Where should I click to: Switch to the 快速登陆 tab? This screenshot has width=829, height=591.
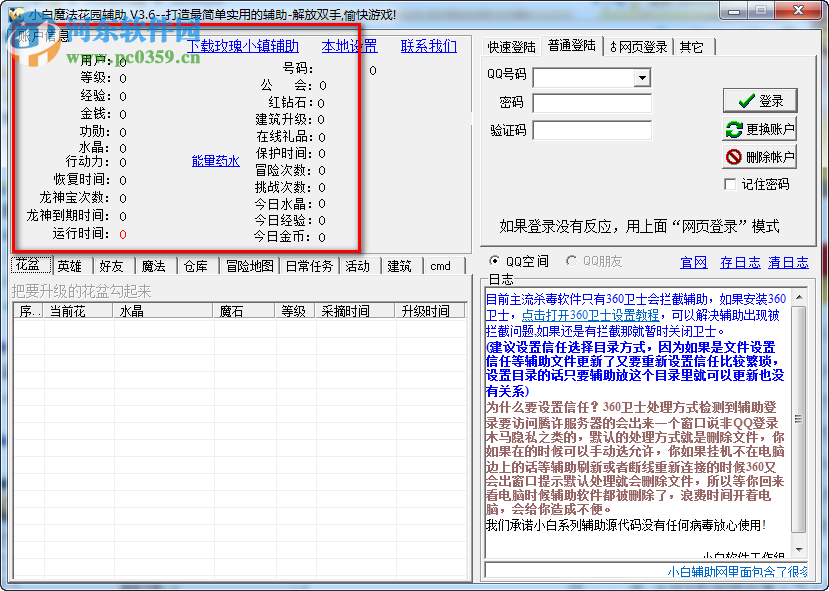coord(511,47)
